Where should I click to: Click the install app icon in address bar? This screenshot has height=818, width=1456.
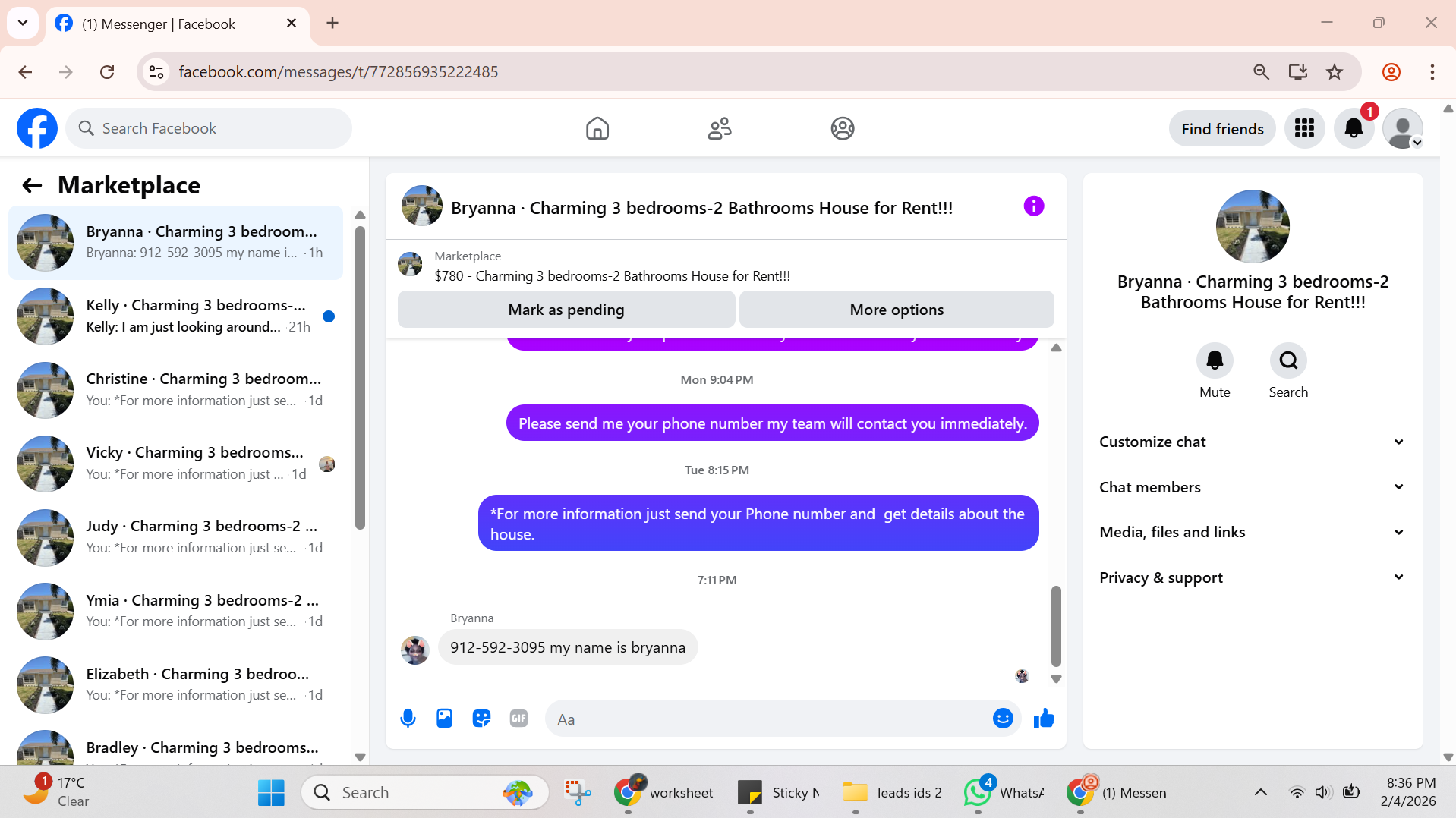tap(1298, 72)
